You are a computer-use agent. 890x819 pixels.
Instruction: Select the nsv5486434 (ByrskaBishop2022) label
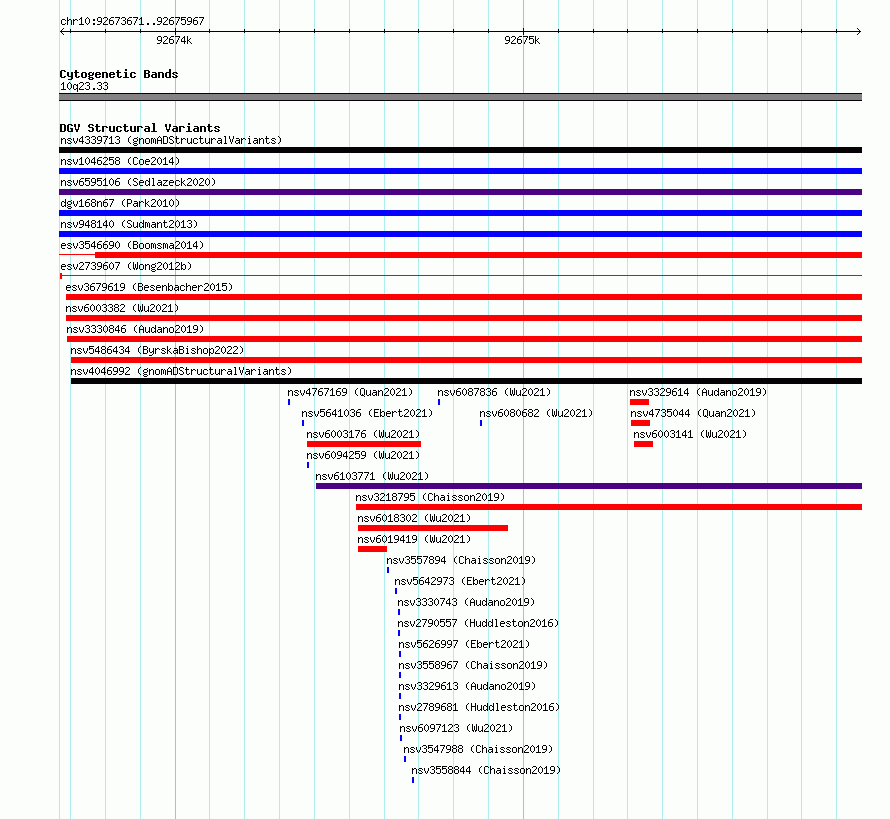click(157, 350)
